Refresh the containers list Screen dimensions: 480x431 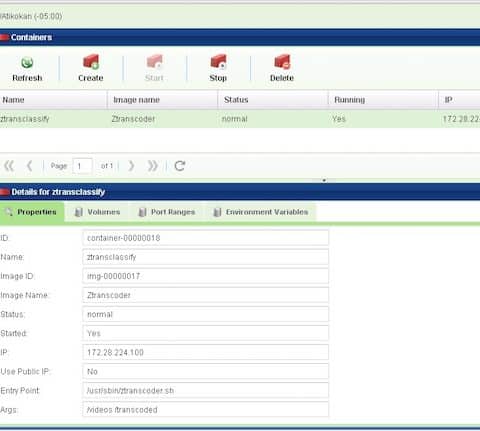click(27, 69)
